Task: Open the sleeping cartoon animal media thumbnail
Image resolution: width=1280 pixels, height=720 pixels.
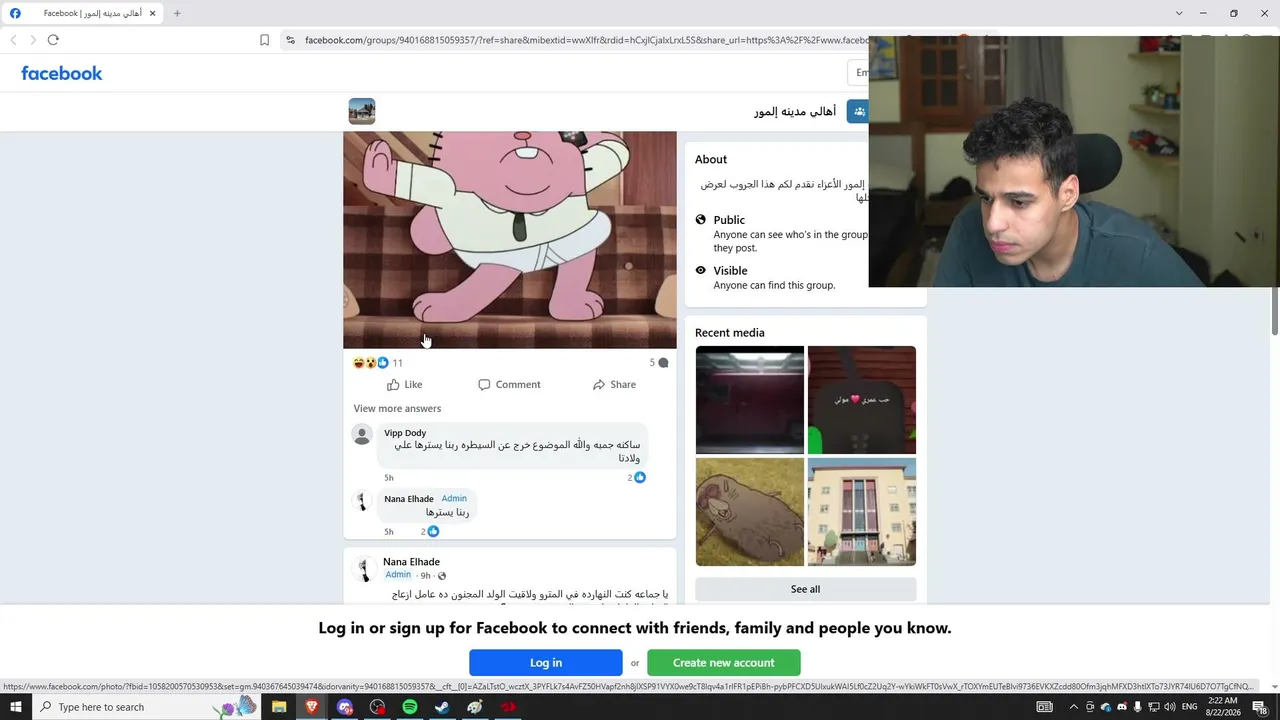Action: pyautogui.click(x=750, y=512)
